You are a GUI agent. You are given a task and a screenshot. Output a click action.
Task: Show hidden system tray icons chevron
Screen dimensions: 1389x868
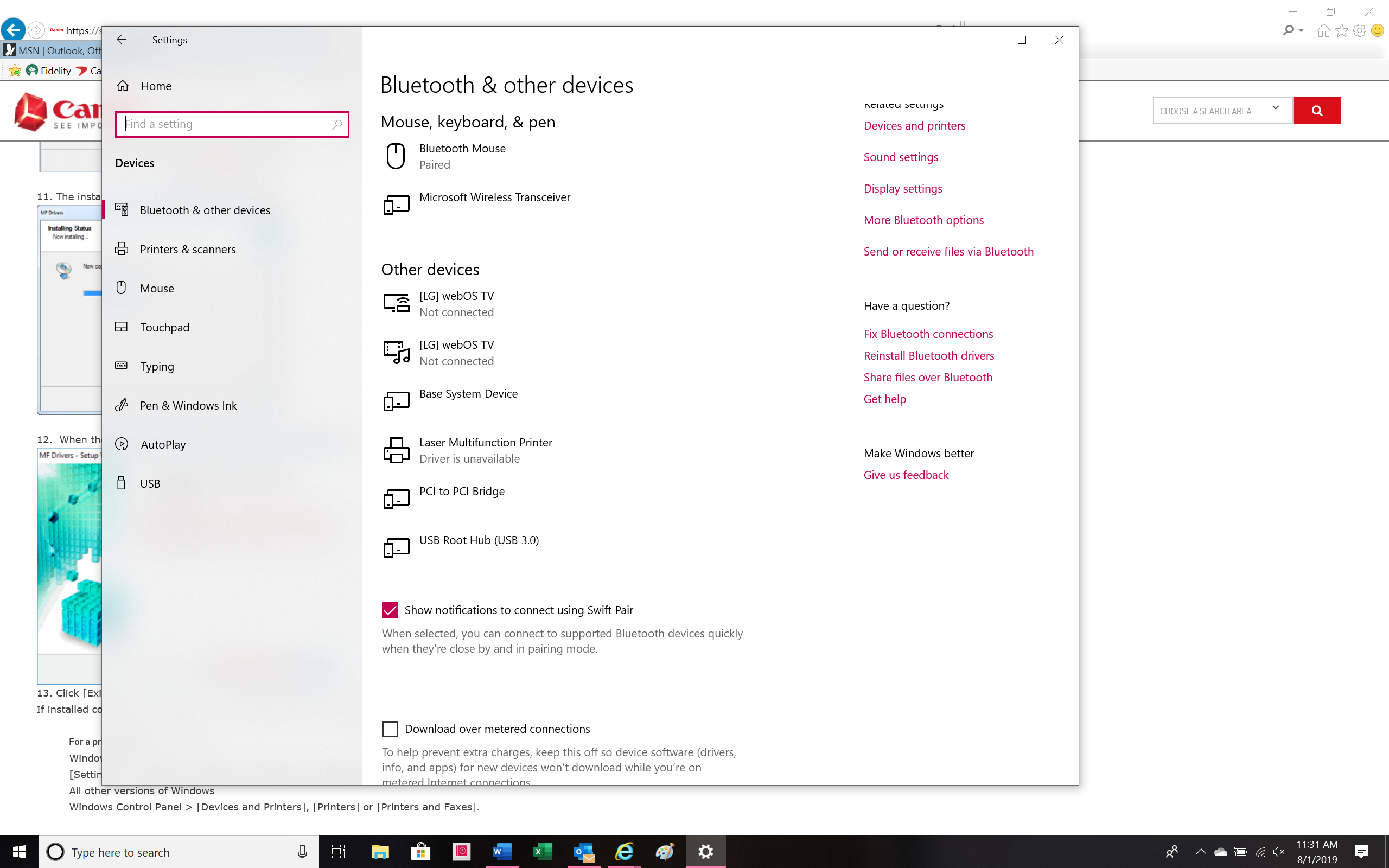1200,851
